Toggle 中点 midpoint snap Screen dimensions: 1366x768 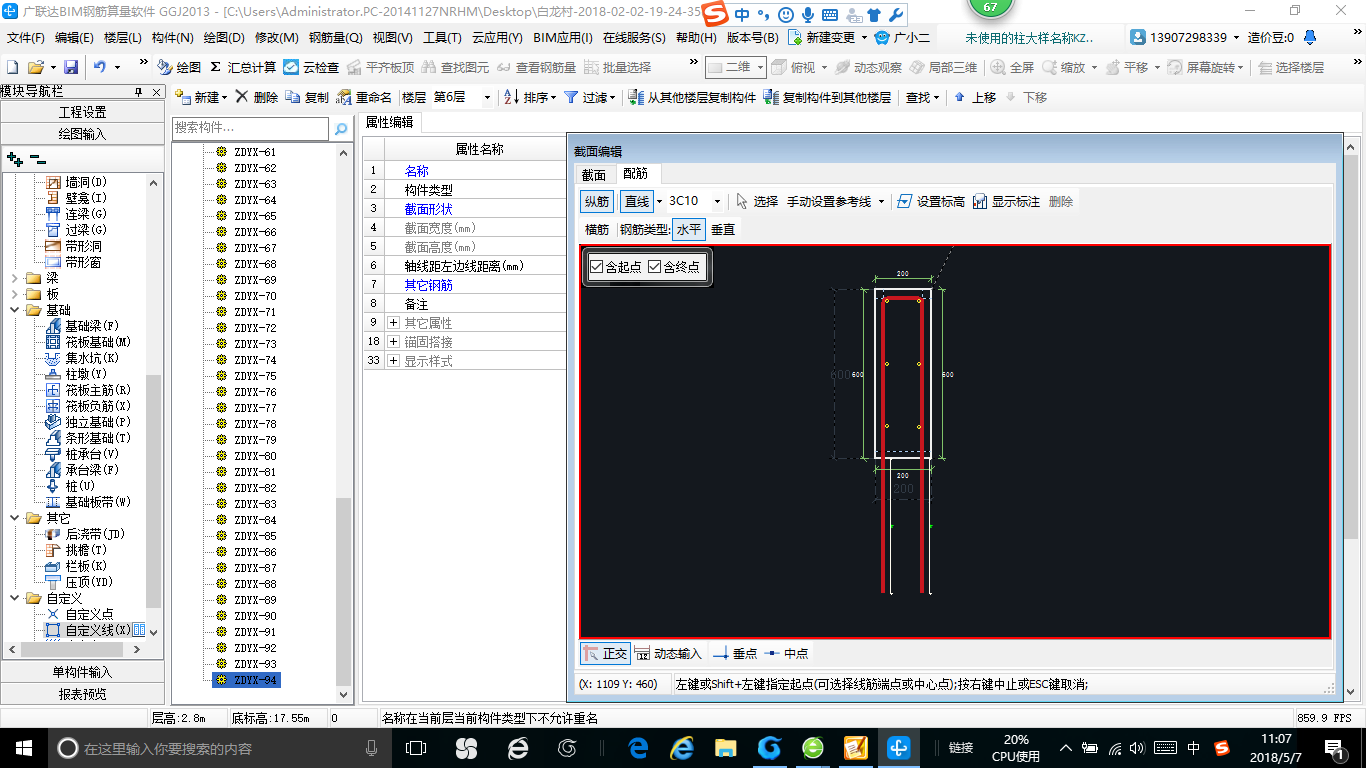(786, 653)
